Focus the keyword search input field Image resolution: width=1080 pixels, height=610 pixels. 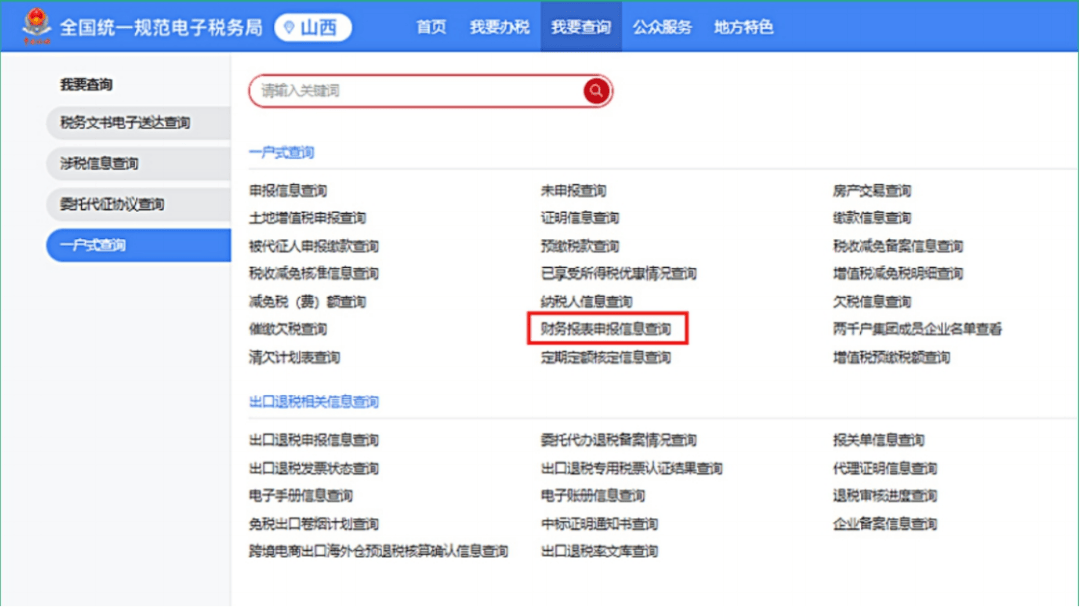coord(416,91)
